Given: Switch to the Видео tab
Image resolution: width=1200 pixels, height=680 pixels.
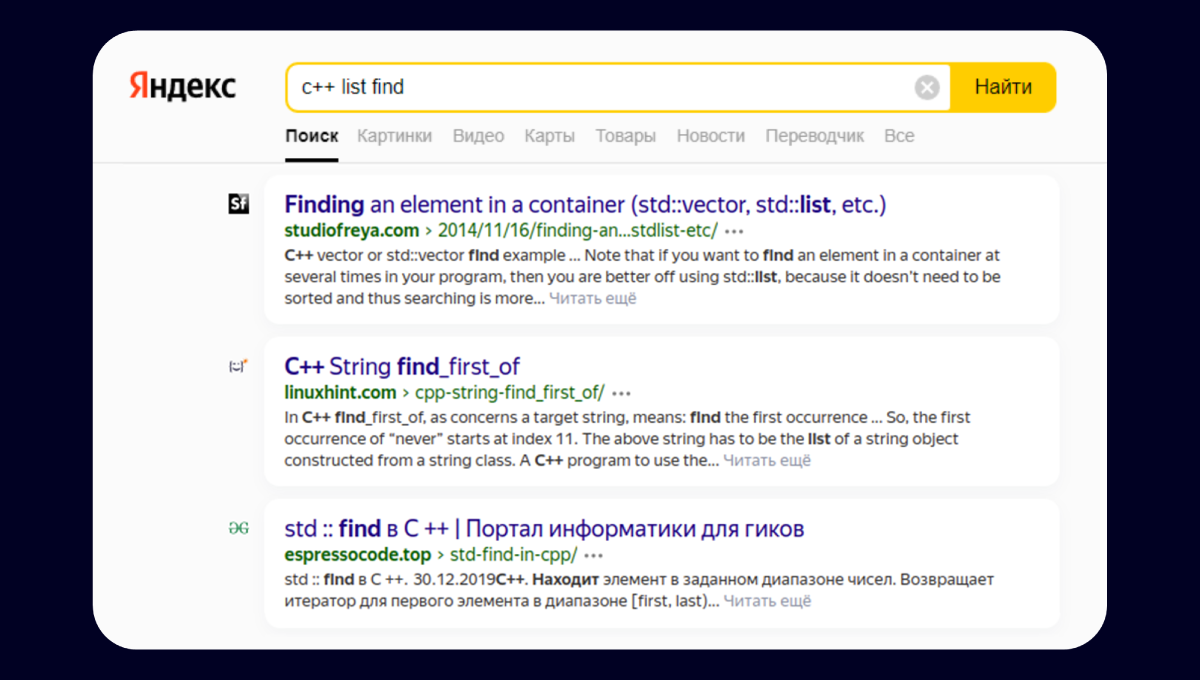Looking at the screenshot, I should point(478,136).
